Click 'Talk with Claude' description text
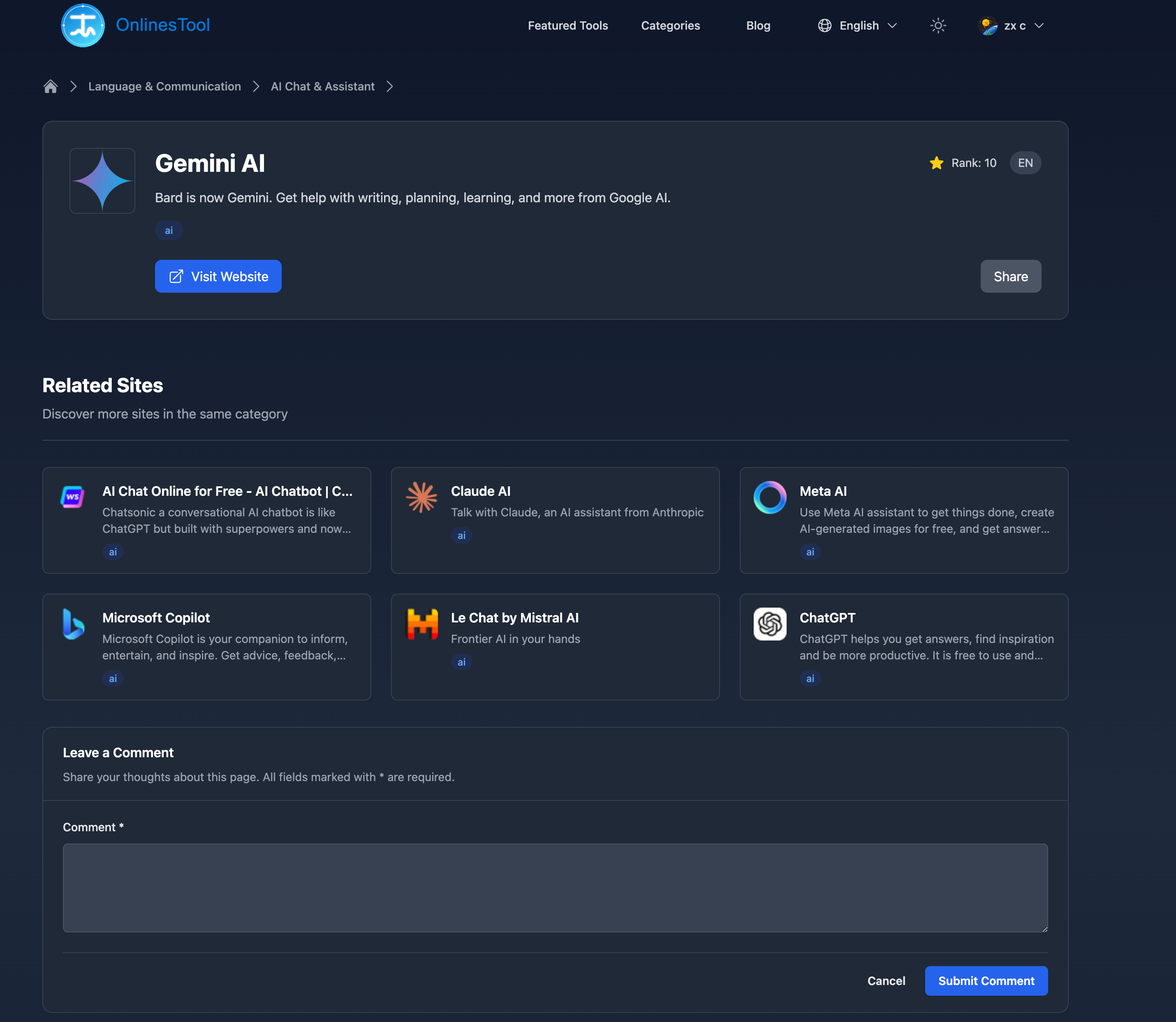This screenshot has width=1176, height=1022. [576, 513]
